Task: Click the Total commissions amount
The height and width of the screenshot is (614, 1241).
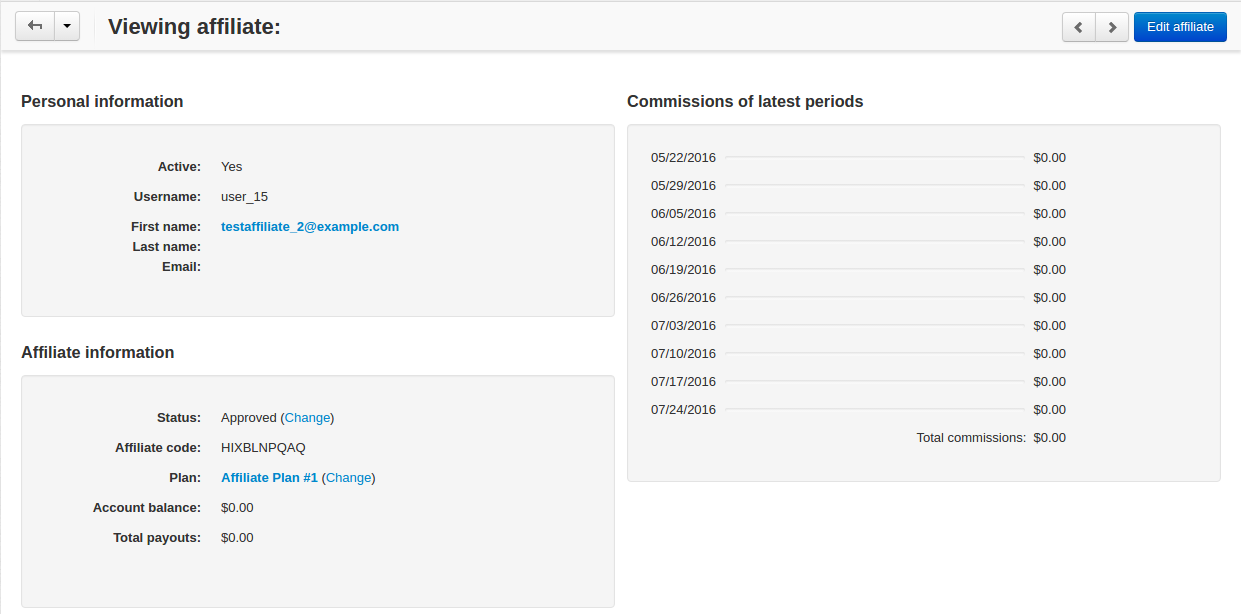Action: point(1050,438)
